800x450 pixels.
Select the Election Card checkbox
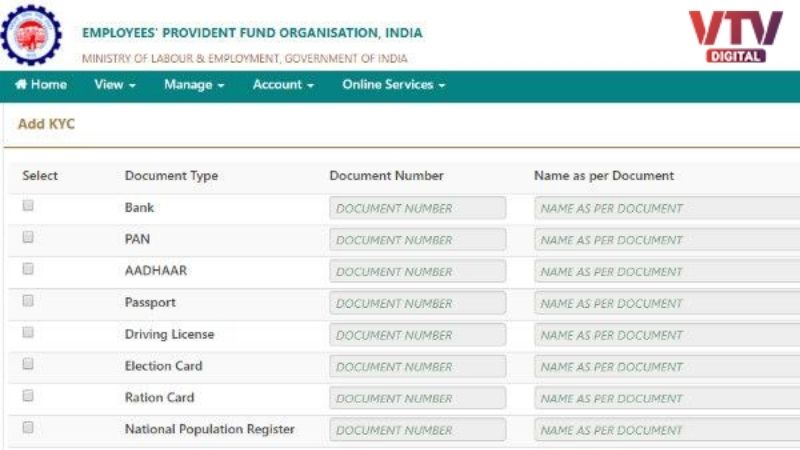pyautogui.click(x=28, y=364)
